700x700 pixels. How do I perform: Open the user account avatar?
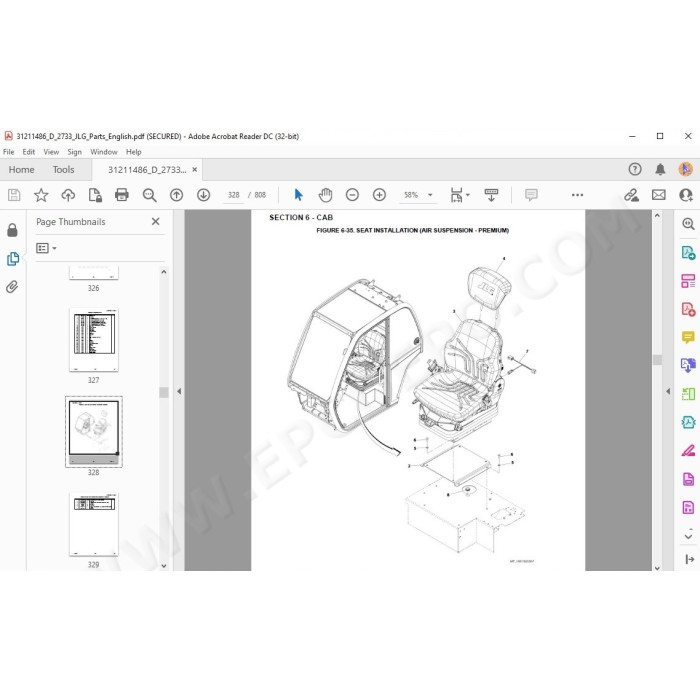(x=686, y=169)
